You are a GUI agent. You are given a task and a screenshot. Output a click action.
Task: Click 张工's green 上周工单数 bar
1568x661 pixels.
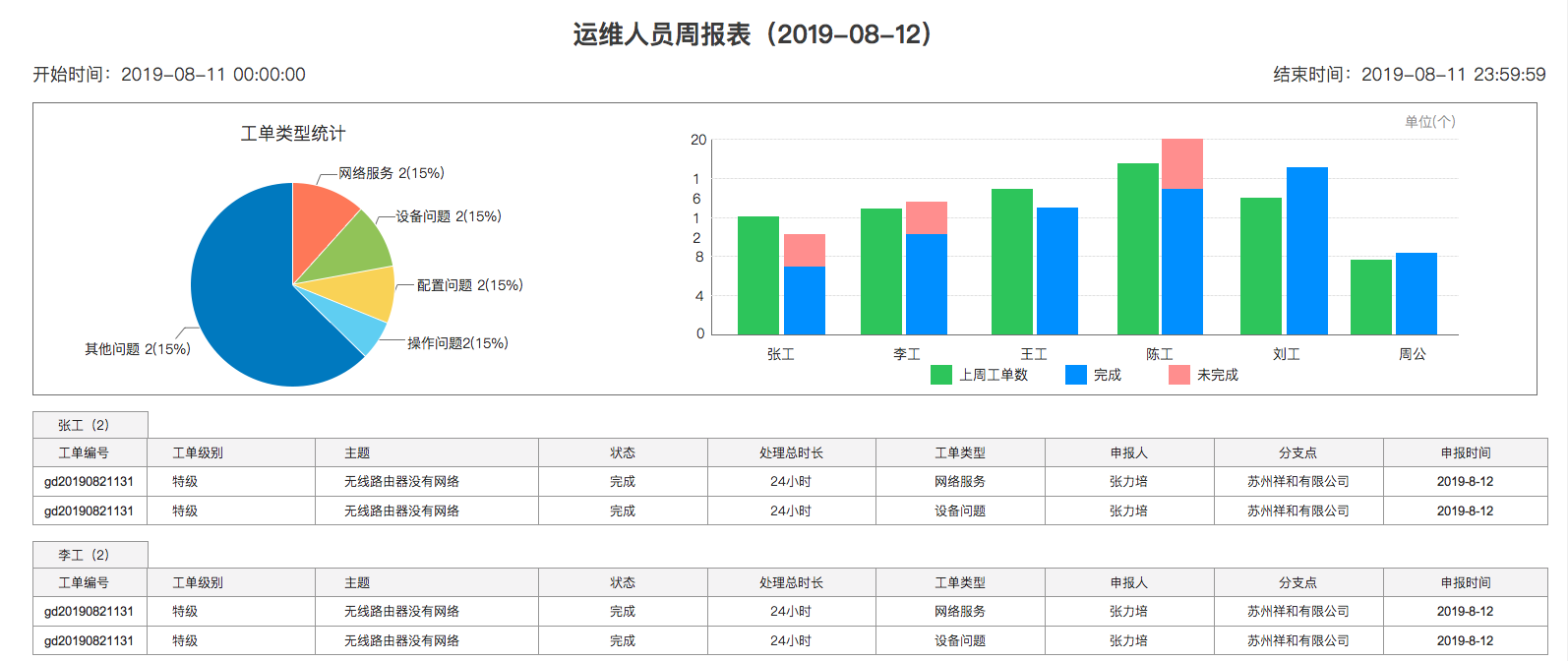(758, 275)
